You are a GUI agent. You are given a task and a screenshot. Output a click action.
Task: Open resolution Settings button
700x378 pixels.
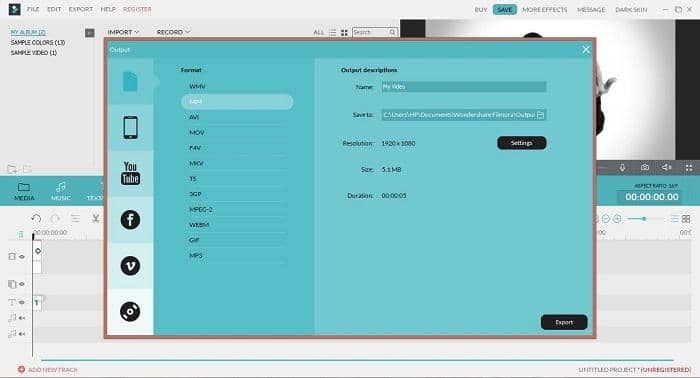[x=521, y=143]
